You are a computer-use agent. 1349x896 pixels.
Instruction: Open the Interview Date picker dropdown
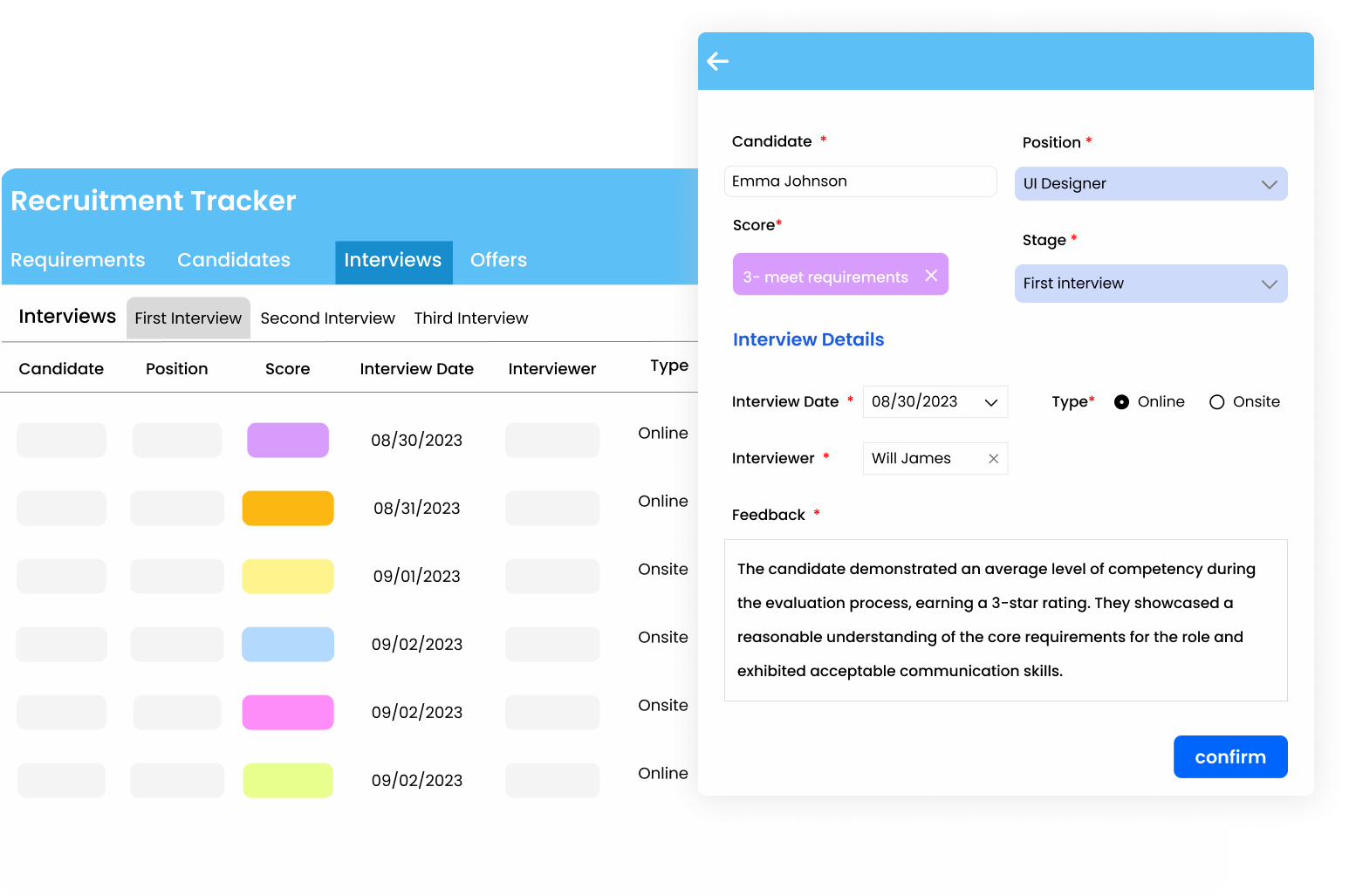(991, 402)
